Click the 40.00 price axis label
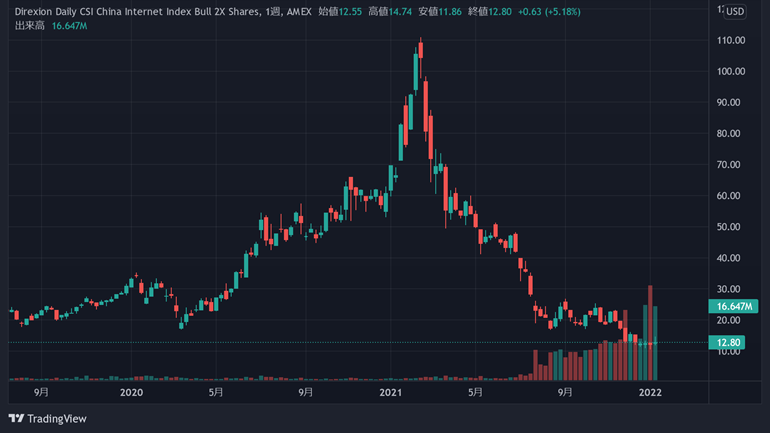Viewport: 770px width, 433px height. (x=728, y=258)
